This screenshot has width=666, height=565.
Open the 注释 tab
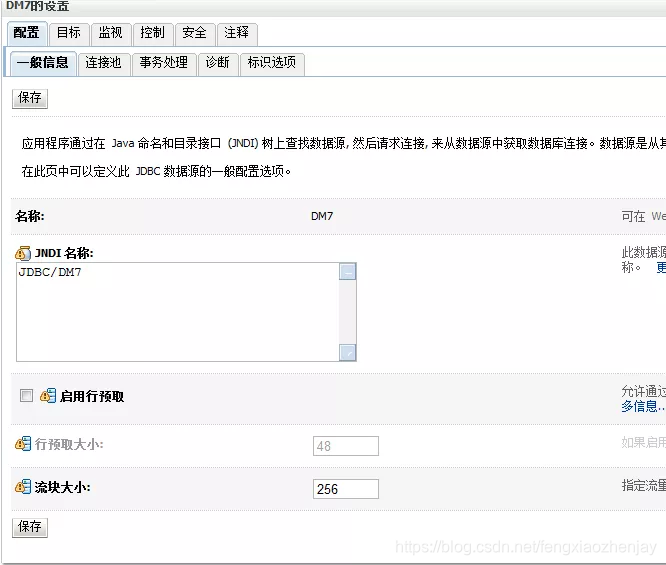click(x=237, y=34)
